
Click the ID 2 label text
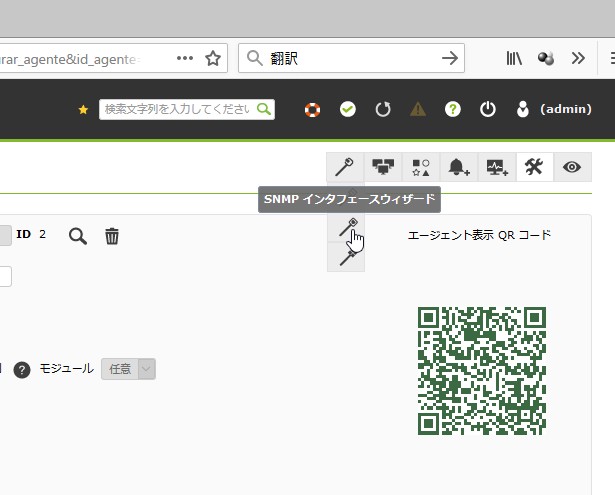[x=31, y=234]
